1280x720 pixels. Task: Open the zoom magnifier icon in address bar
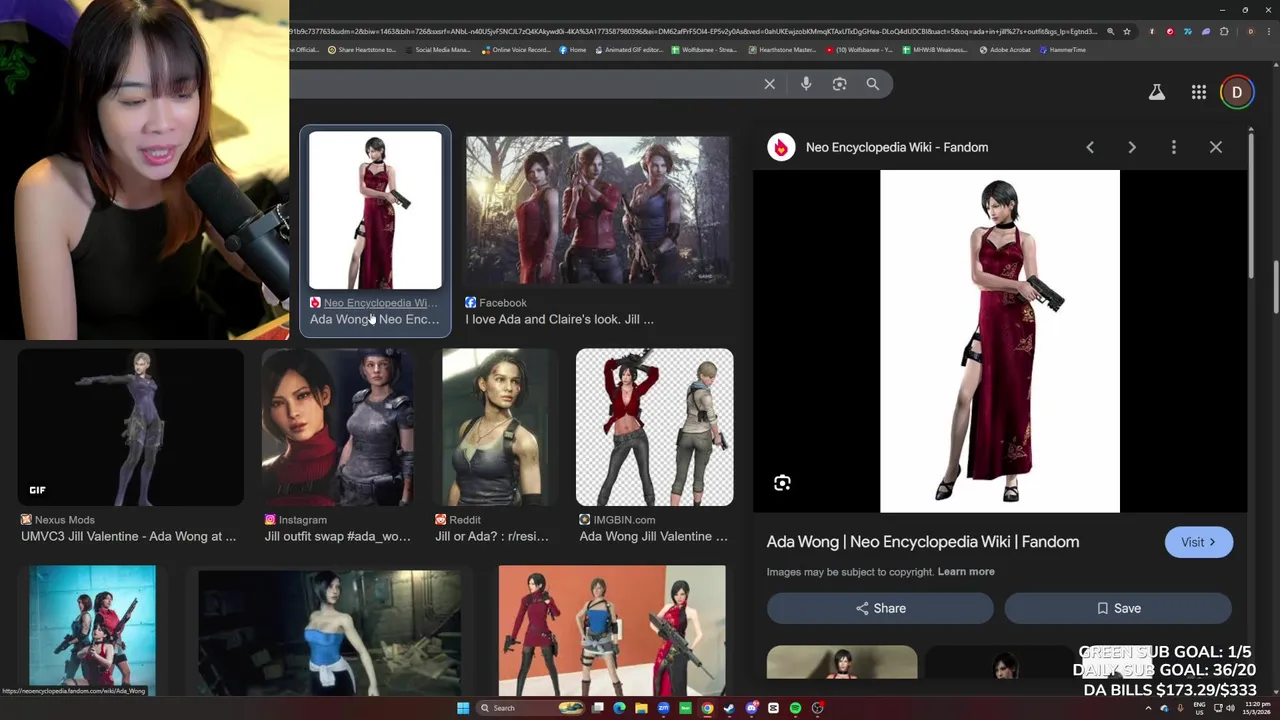coord(1111,31)
